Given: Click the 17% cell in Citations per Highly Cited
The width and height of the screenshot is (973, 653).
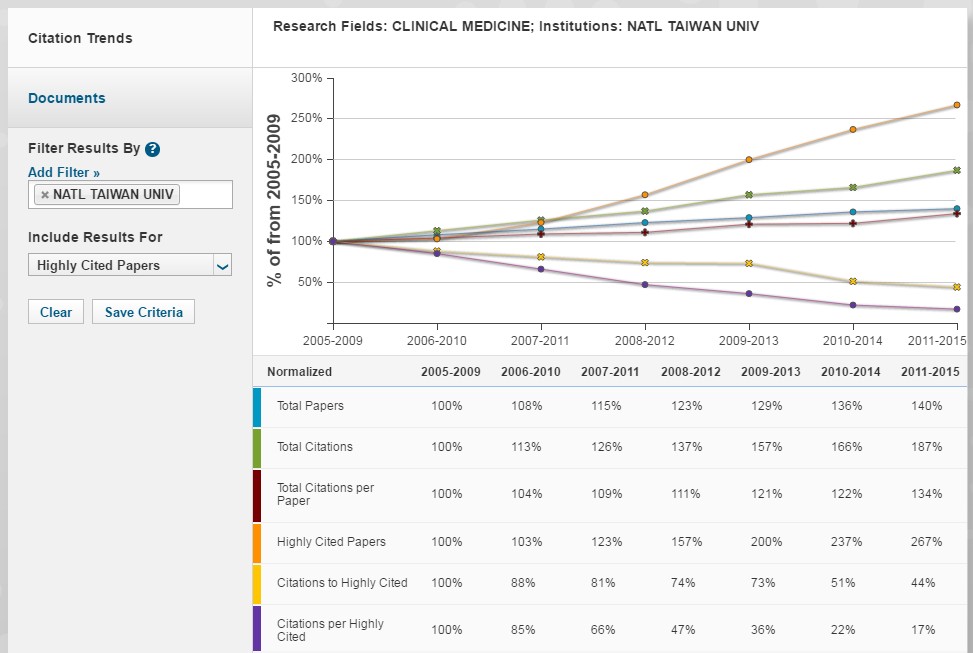Looking at the screenshot, I should tap(923, 630).
